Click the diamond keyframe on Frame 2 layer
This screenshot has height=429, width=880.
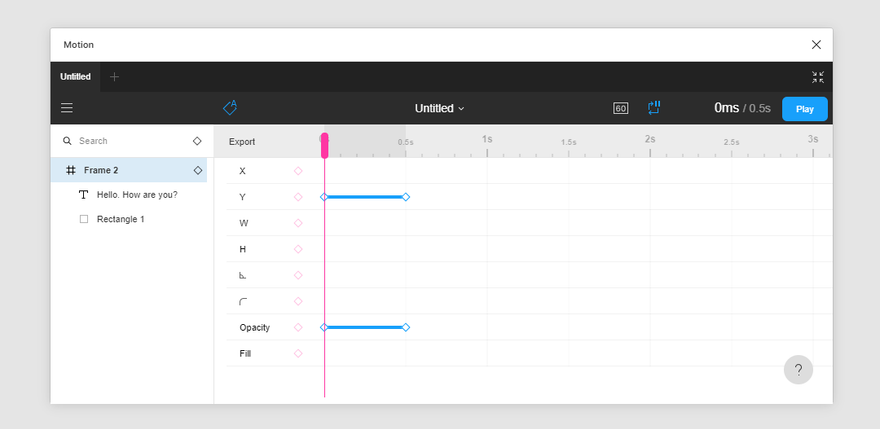click(x=198, y=170)
